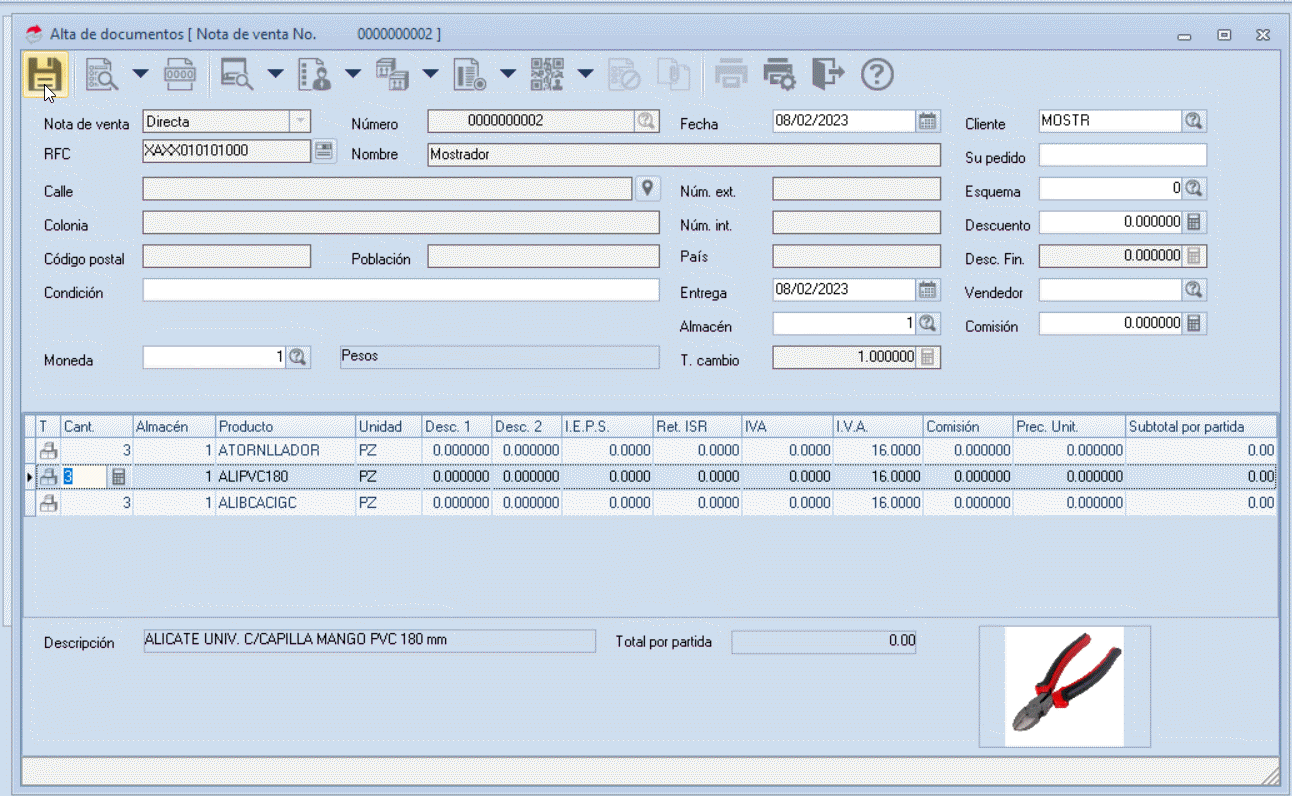Screen dimensions: 1292x796
Task: Open the Moneda lookup magnifier icon
Action: click(297, 357)
